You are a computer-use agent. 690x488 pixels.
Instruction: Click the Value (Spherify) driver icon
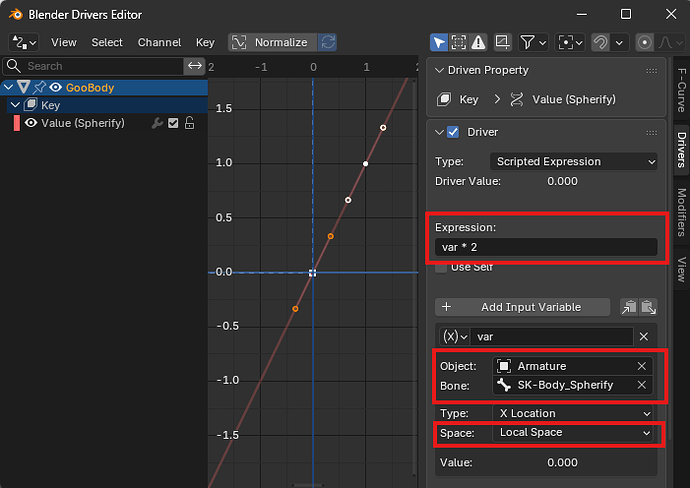click(x=517, y=99)
